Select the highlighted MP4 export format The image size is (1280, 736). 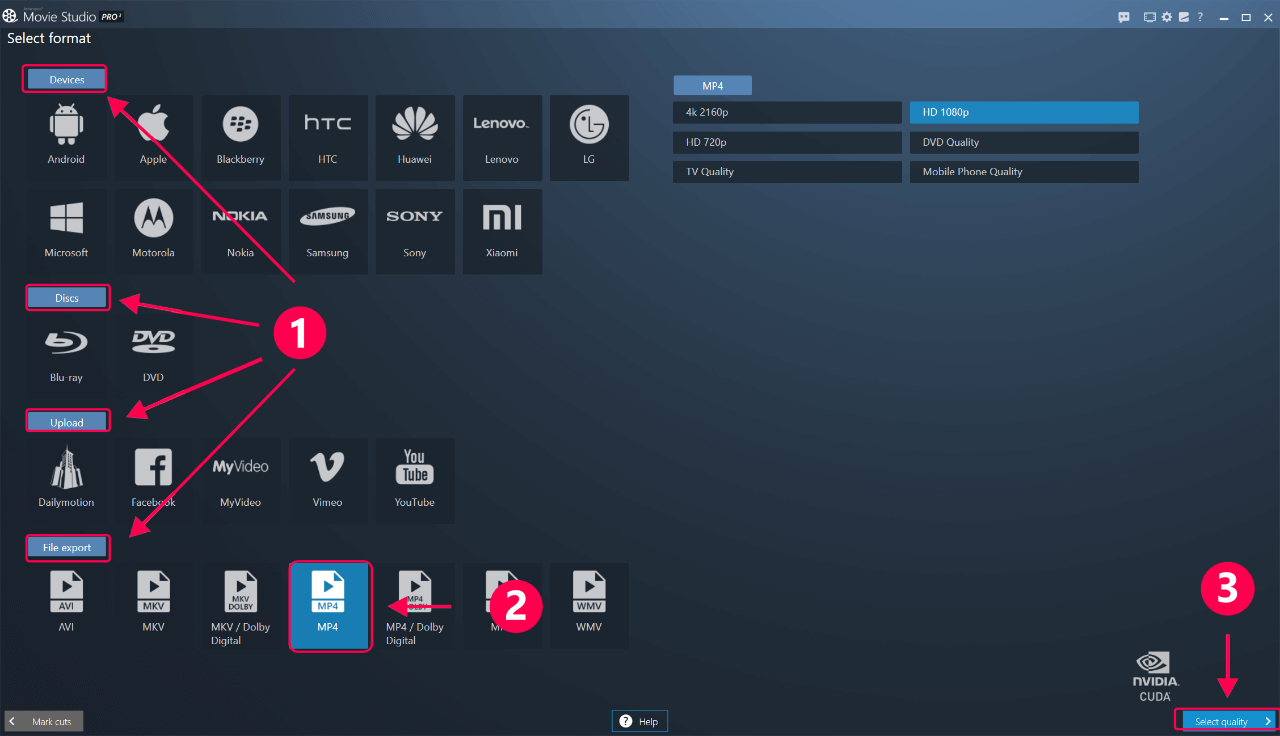[330, 606]
